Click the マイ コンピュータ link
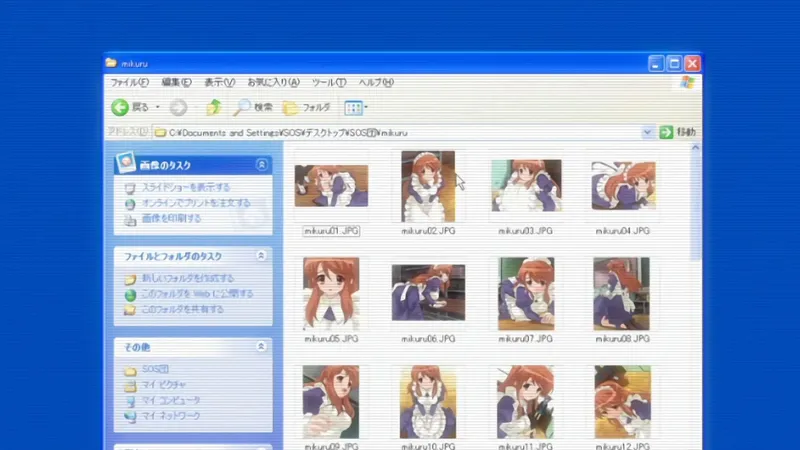Image resolution: width=800 pixels, height=450 pixels. [x=170, y=400]
